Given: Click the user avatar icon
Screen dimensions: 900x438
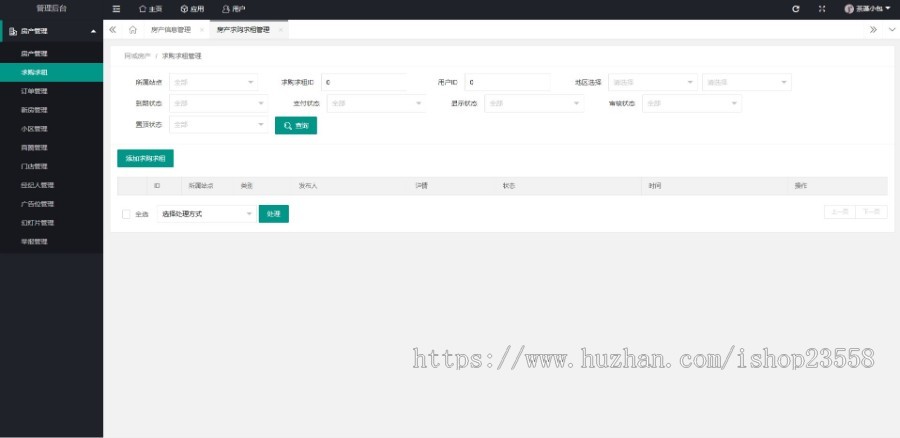Looking at the screenshot, I should (x=849, y=9).
